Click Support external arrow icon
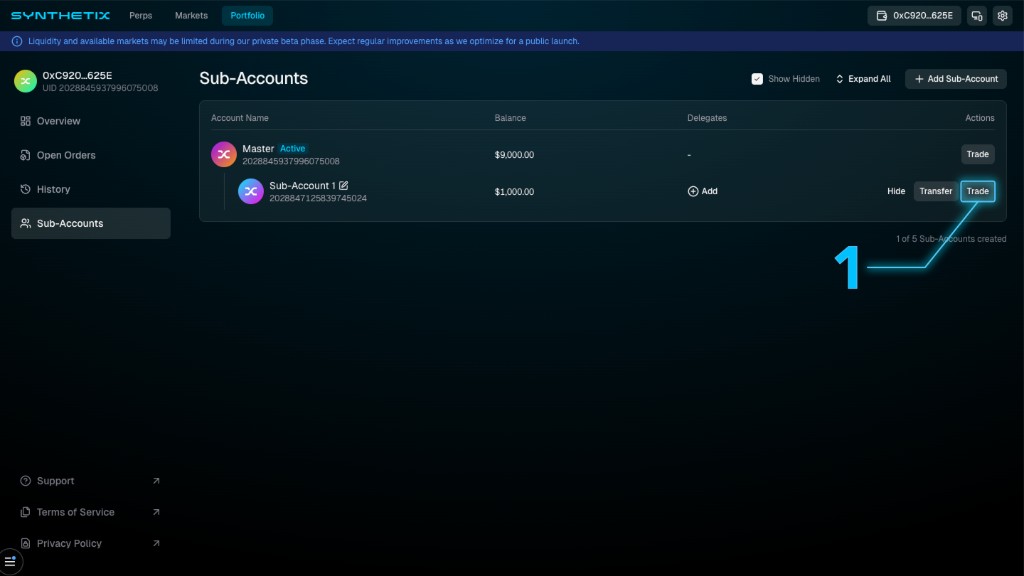The image size is (1024, 576). (156, 481)
